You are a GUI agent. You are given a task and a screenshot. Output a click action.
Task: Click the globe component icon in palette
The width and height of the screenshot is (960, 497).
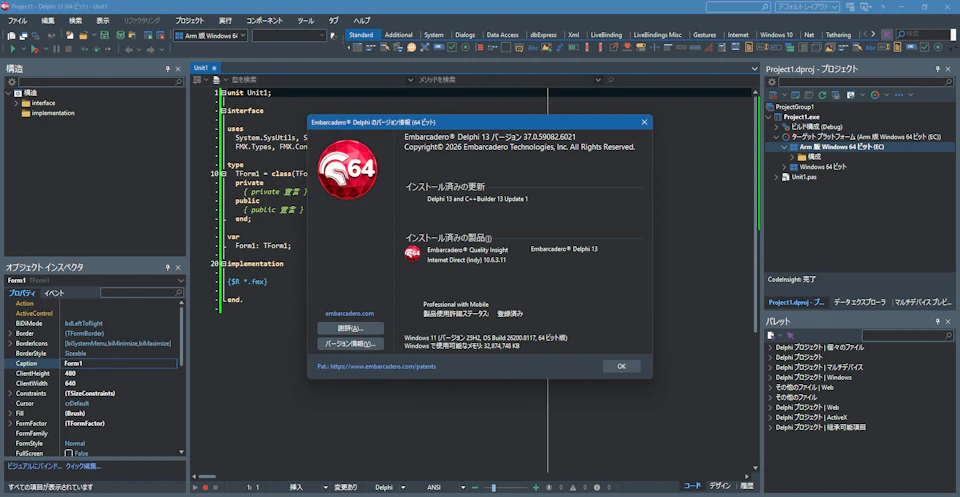(x=411, y=47)
